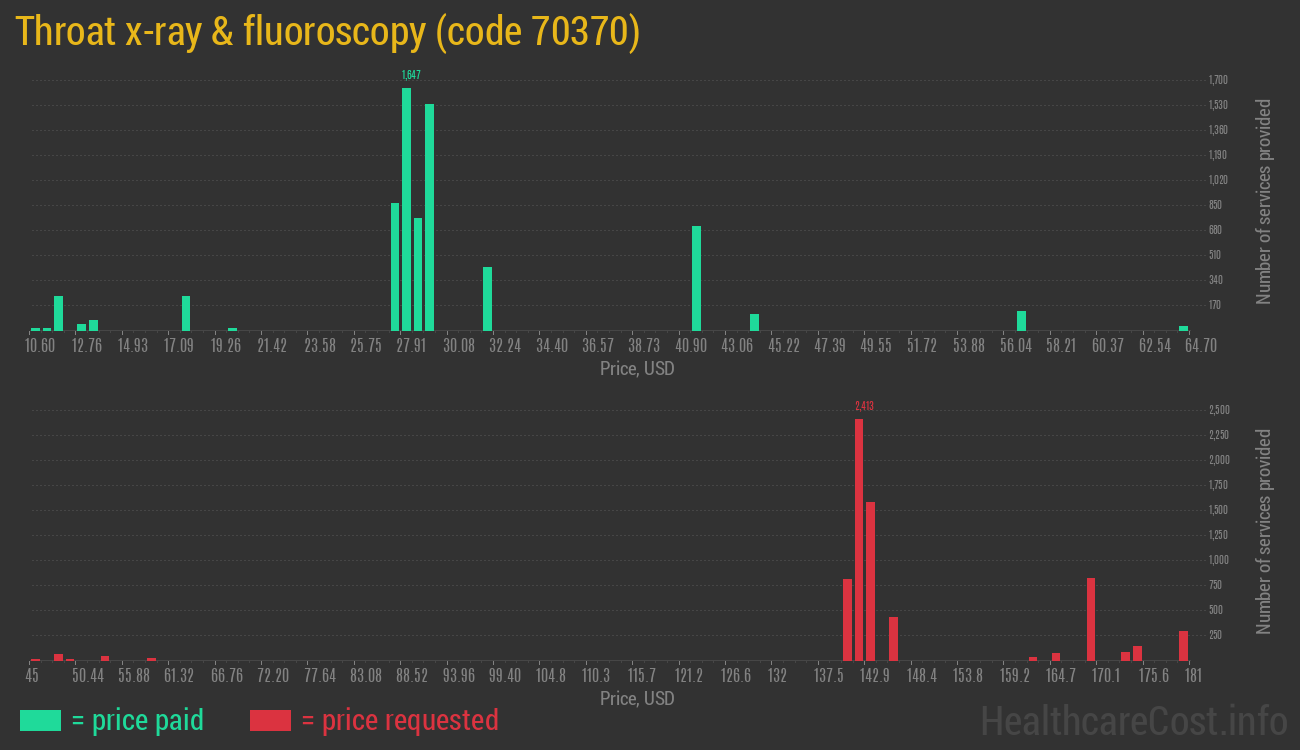Click the tallest red bar labeled 2,413
This screenshot has width=1300, height=750.
pyautogui.click(x=859, y=540)
